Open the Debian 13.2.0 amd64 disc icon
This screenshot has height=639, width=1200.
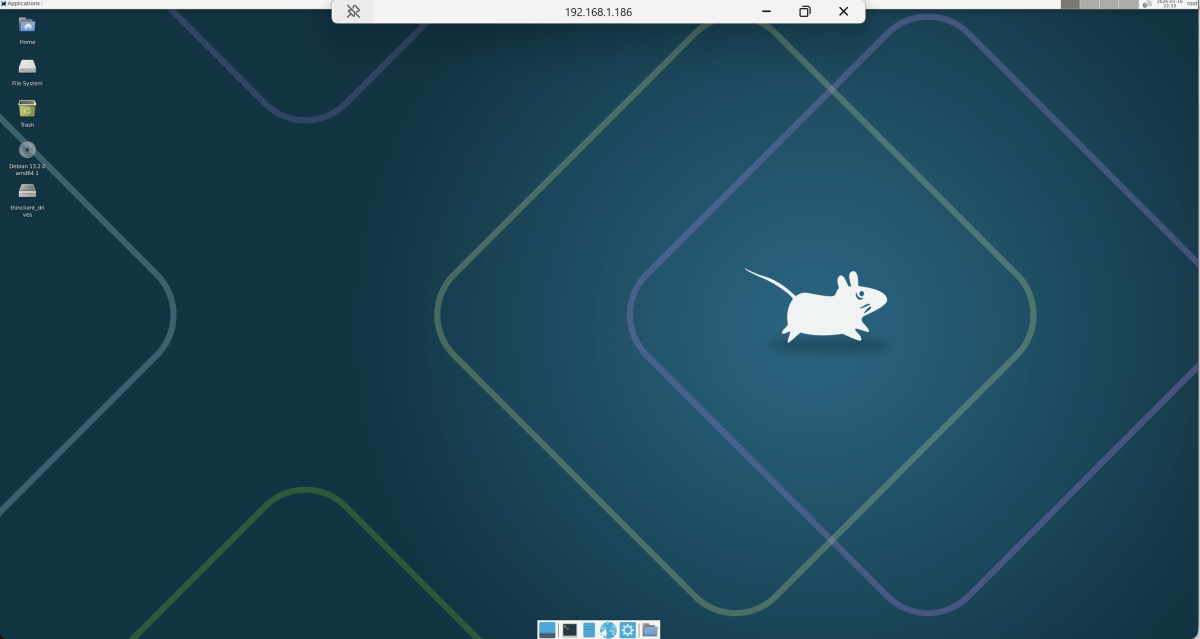point(27,150)
